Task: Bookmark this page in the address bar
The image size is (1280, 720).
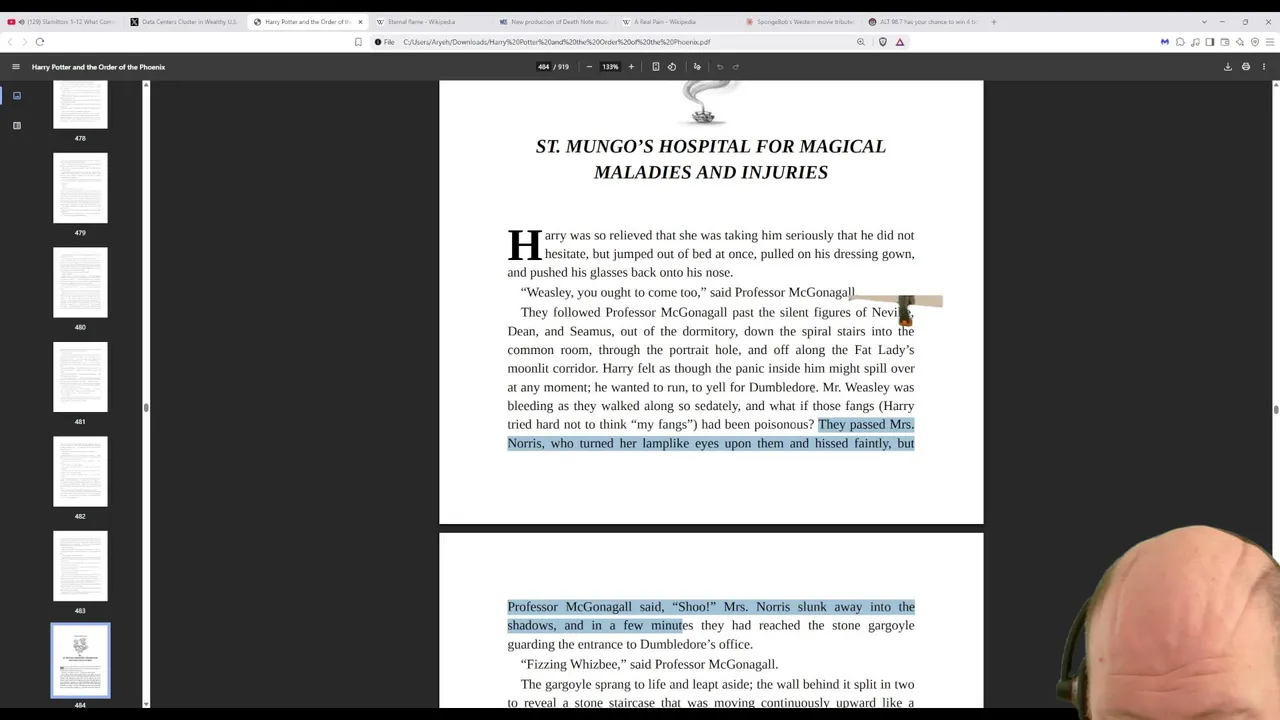Action: point(358,42)
